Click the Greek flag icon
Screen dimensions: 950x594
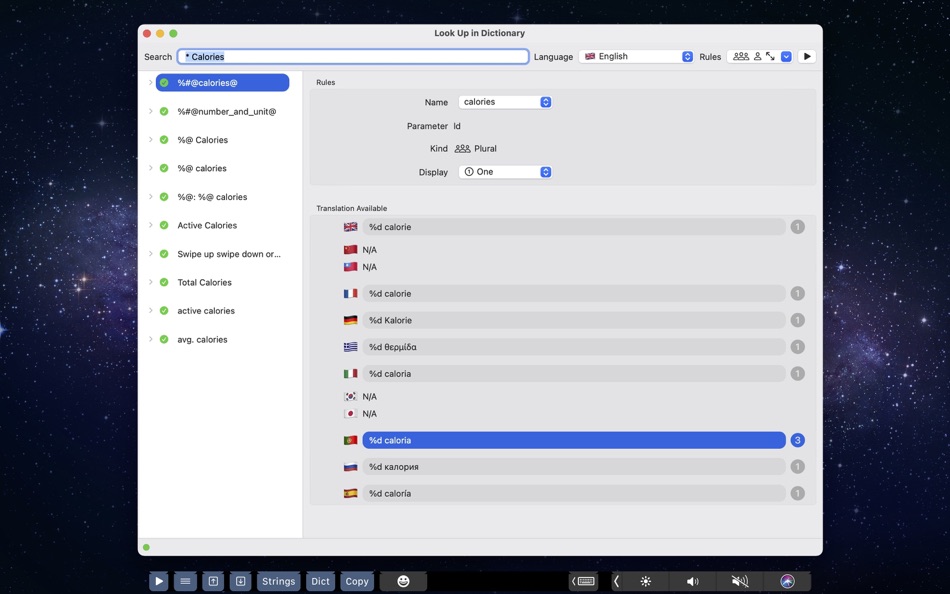[350, 347]
